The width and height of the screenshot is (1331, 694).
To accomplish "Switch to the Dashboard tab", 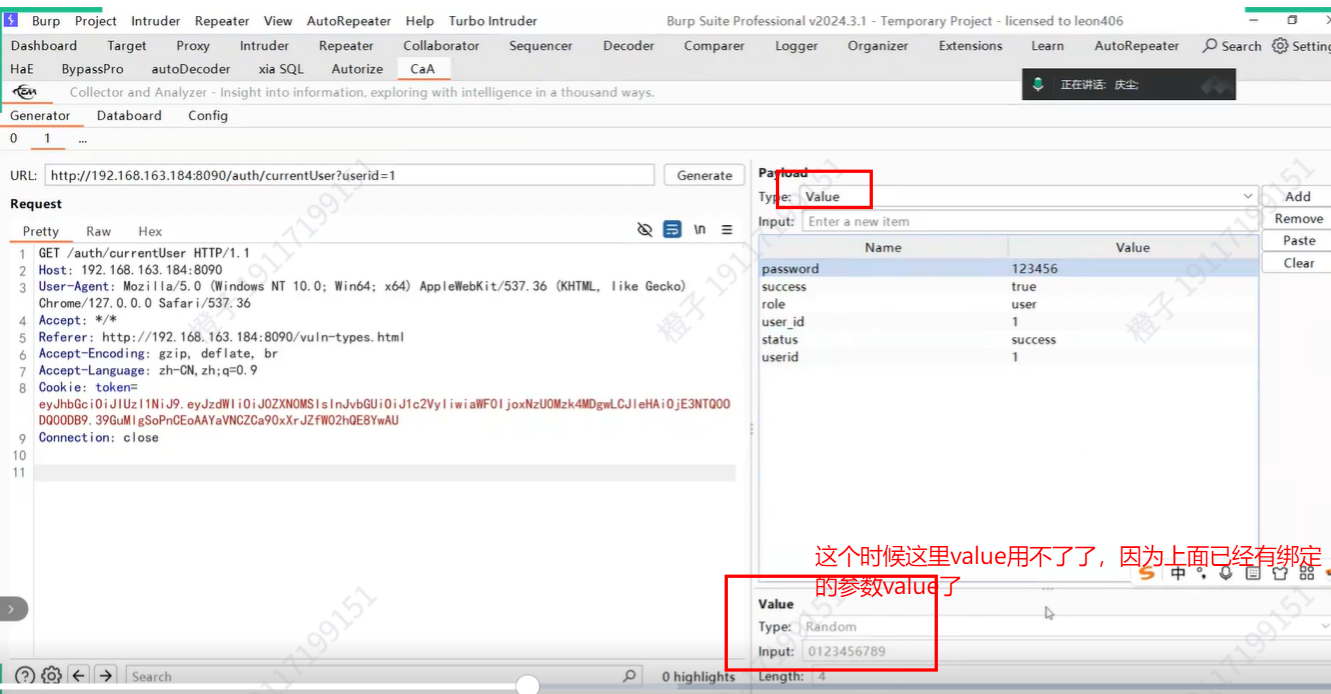I will [44, 46].
